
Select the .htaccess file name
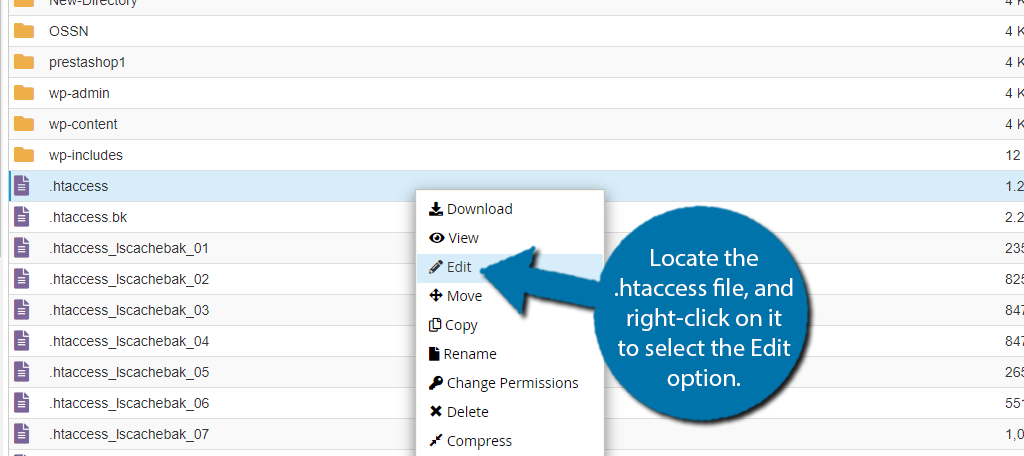pos(78,186)
